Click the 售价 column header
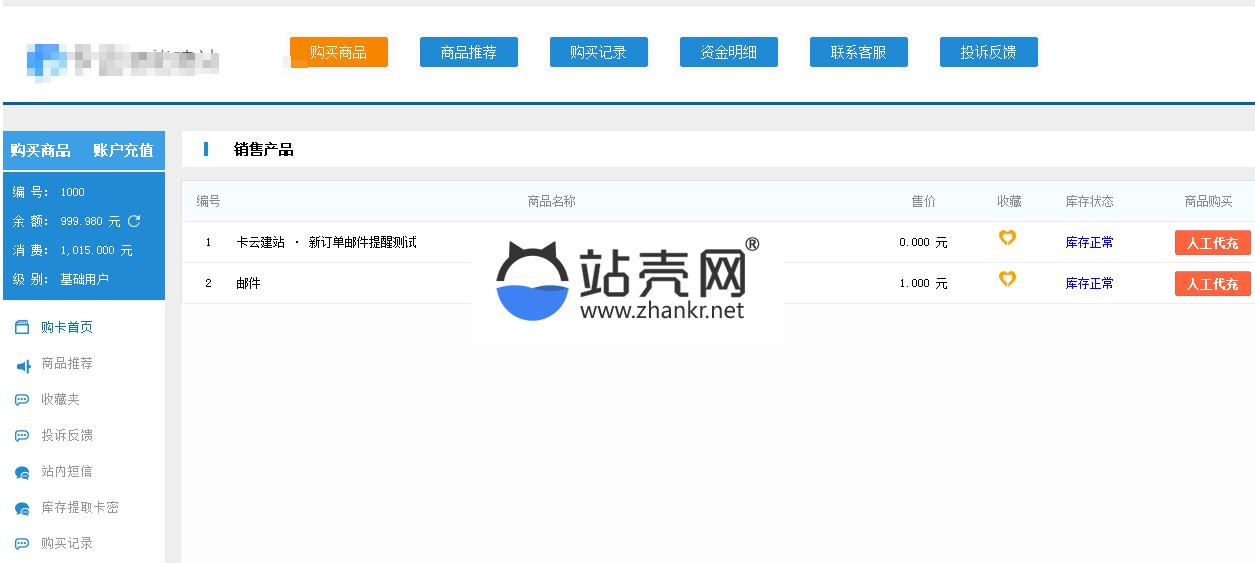 [x=923, y=201]
